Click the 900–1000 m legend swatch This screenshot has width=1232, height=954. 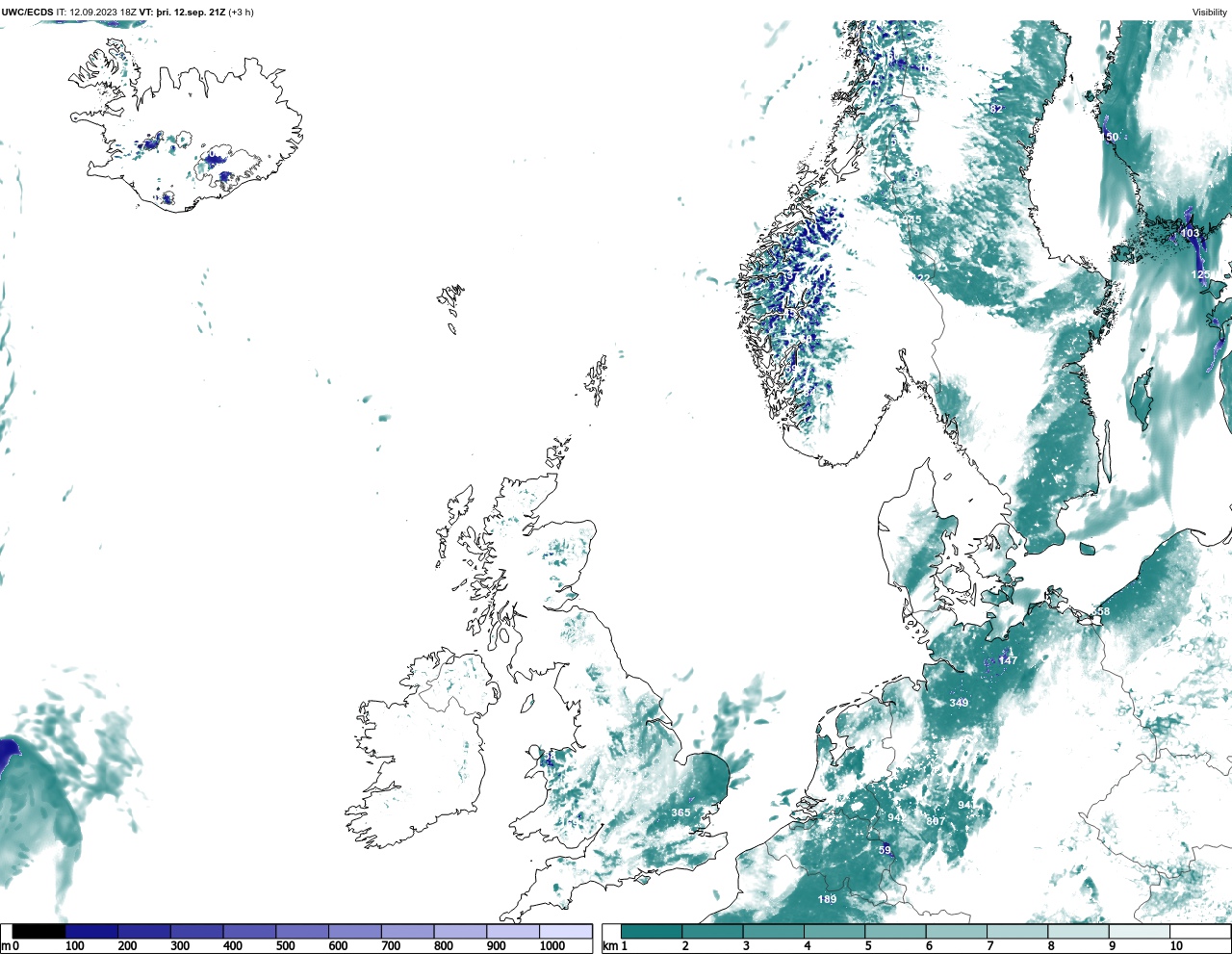(513, 932)
